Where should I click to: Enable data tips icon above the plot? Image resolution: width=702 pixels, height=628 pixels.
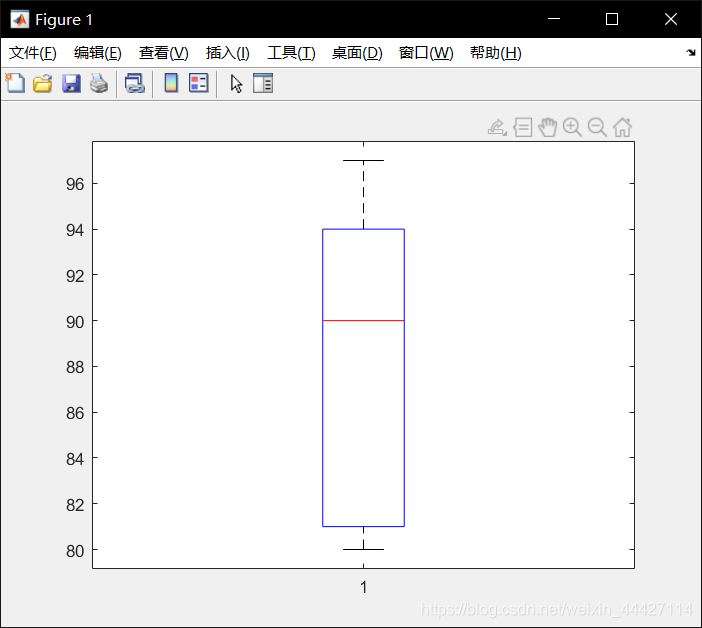coord(522,128)
